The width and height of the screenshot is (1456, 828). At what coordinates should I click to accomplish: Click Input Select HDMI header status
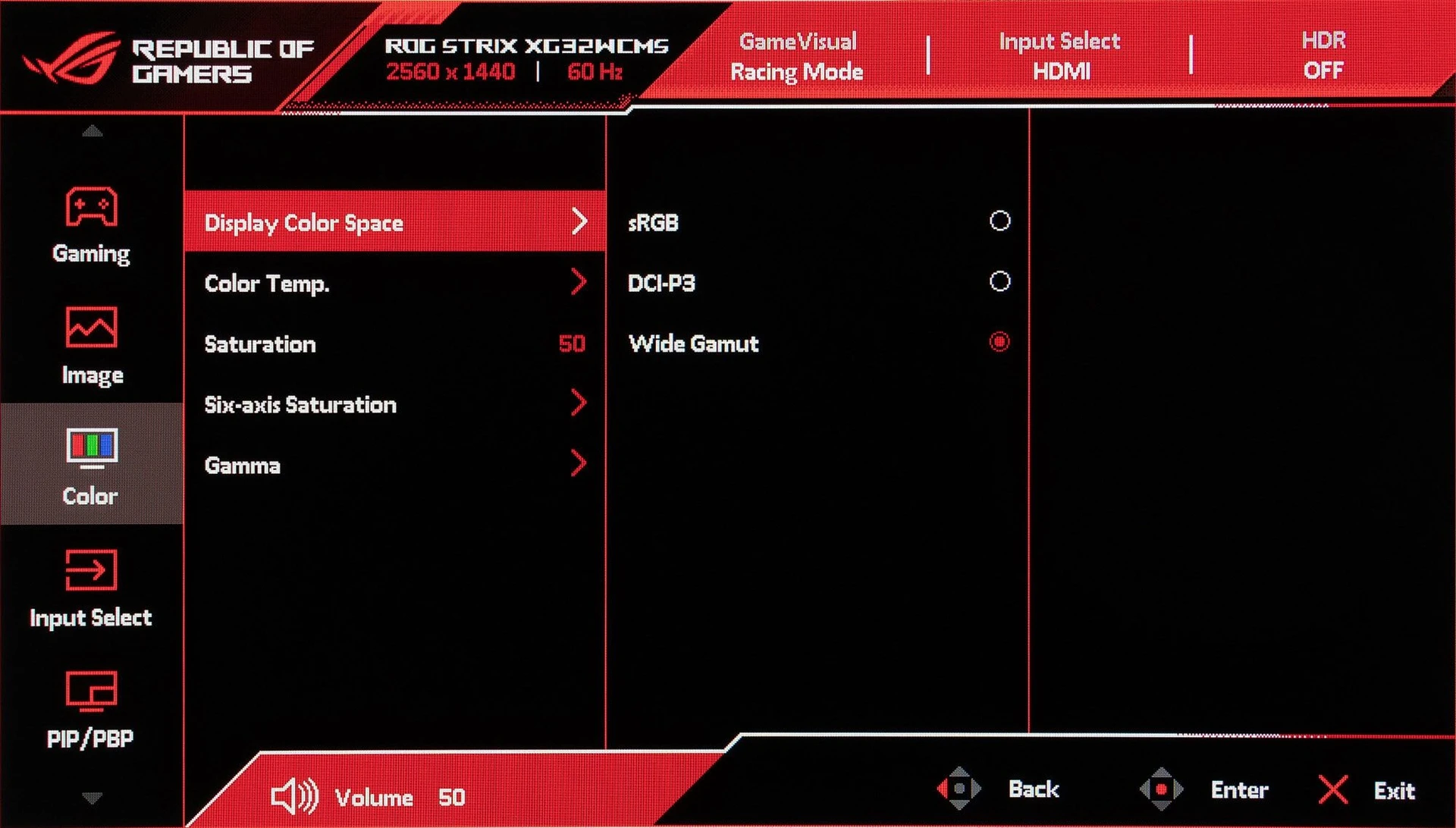tap(1060, 55)
